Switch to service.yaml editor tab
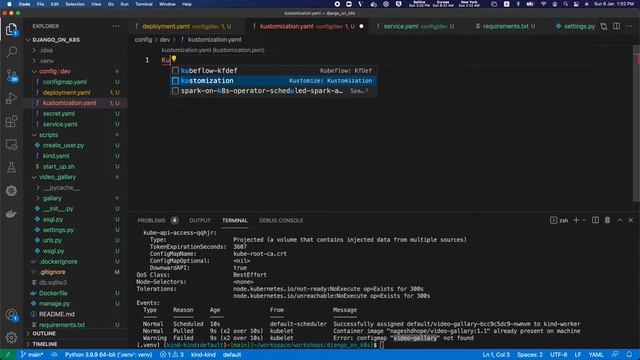This screenshot has height=360, width=640. point(415,26)
